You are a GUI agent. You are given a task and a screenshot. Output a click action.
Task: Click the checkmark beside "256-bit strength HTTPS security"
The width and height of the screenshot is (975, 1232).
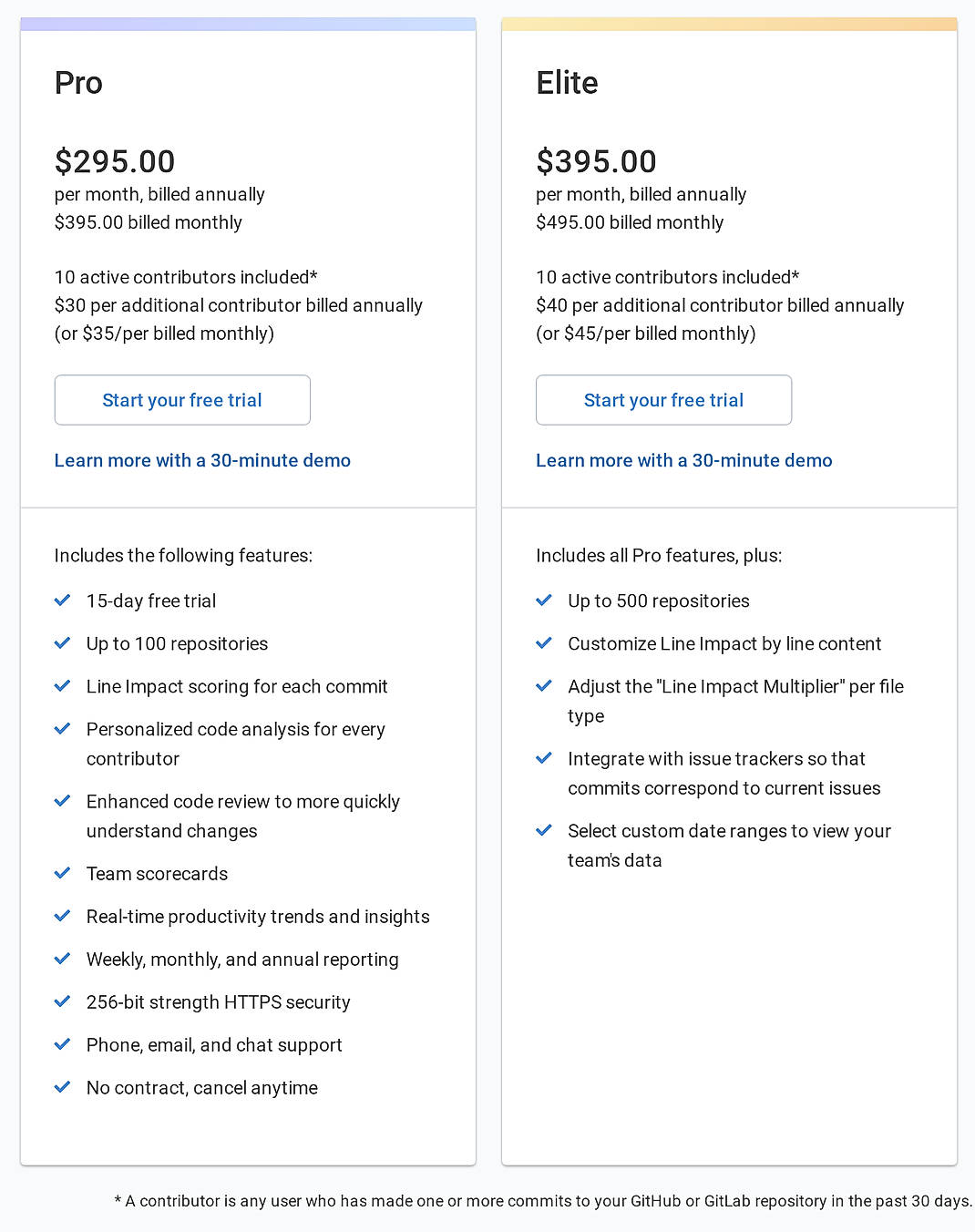[63, 1001]
